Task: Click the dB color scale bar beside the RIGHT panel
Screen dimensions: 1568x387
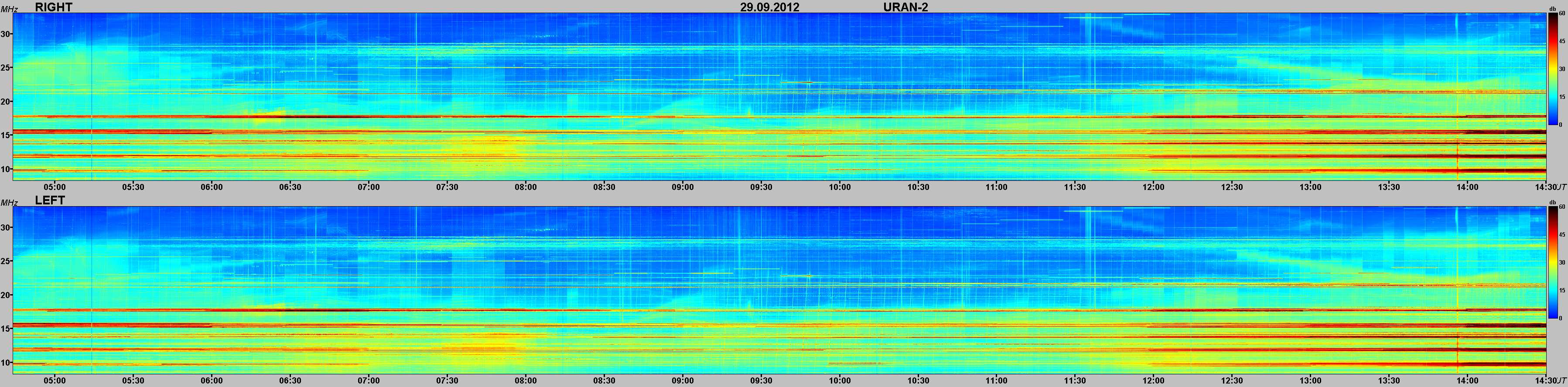Action: click(x=1554, y=69)
